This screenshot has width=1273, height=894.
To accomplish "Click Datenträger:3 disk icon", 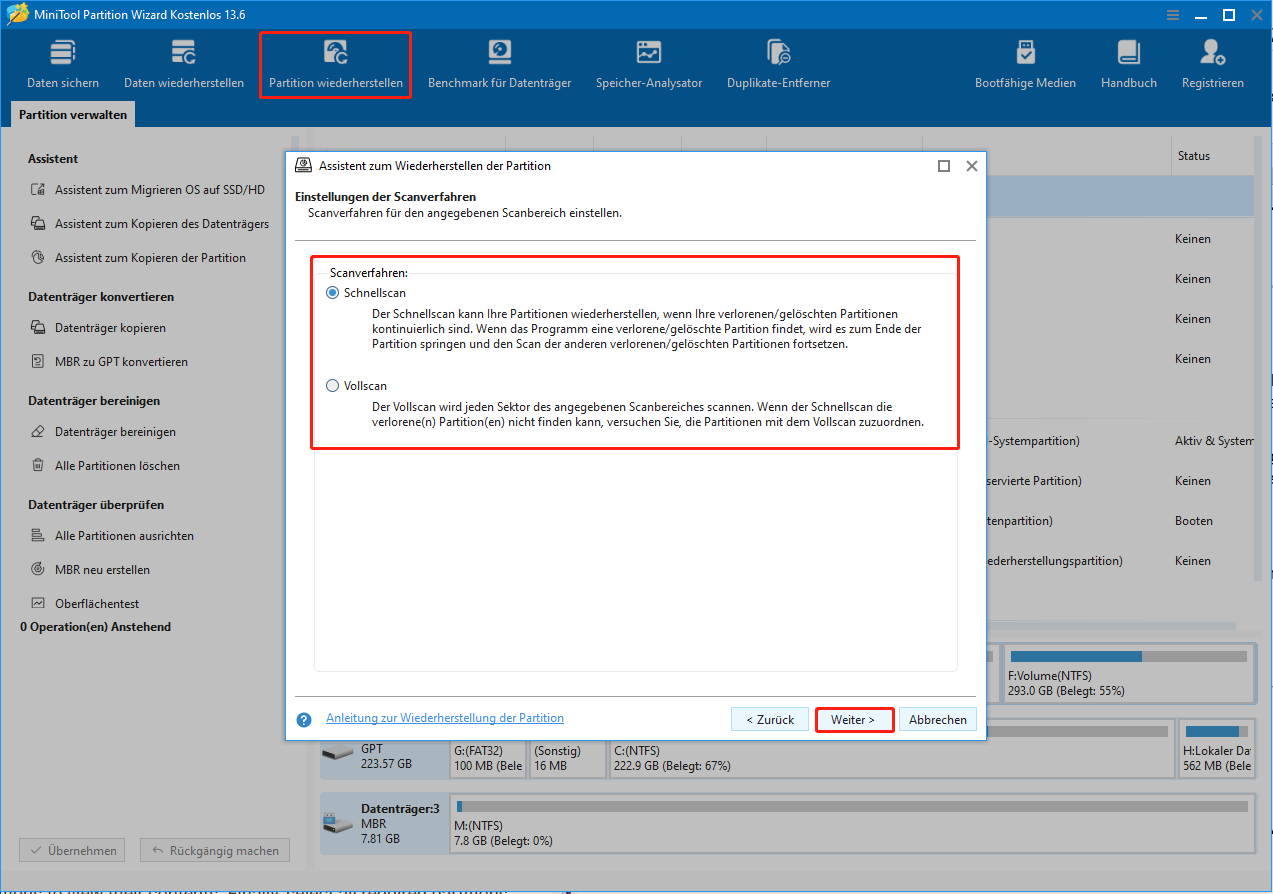I will (338, 823).
